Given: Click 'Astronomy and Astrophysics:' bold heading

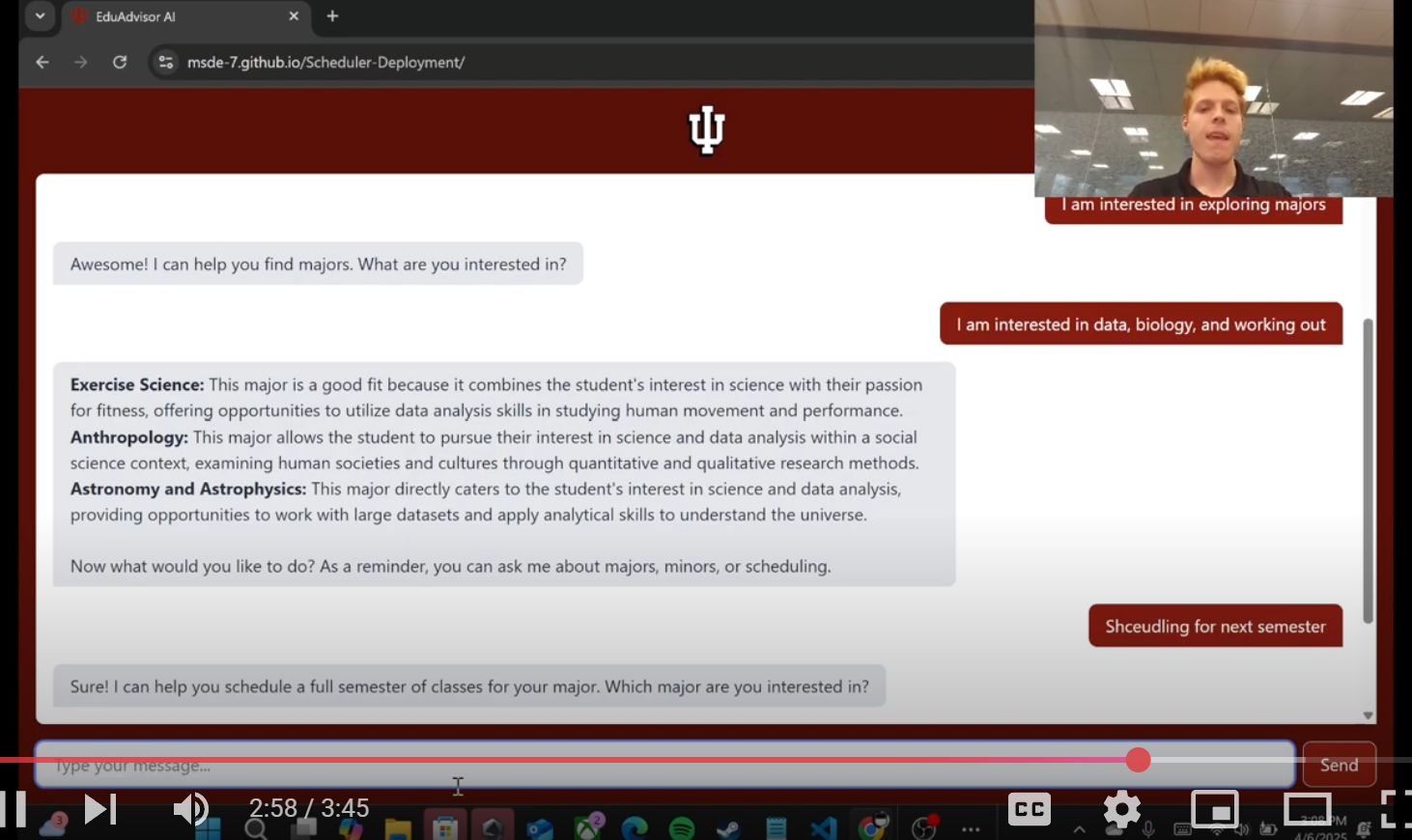Looking at the screenshot, I should [187, 489].
